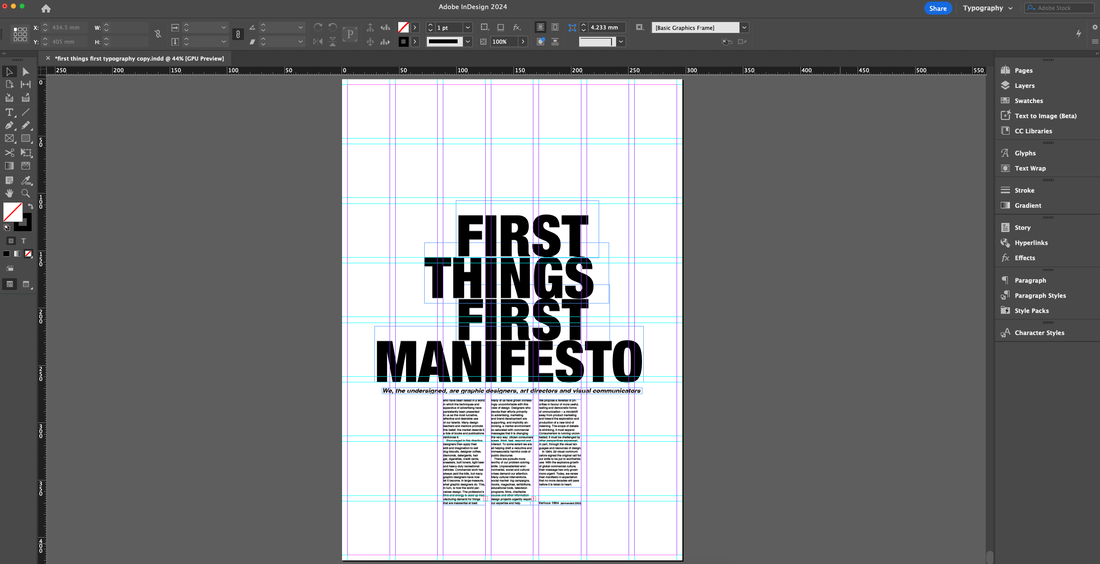Toggle Apply Gradient button in toolbar

pos(18,253)
